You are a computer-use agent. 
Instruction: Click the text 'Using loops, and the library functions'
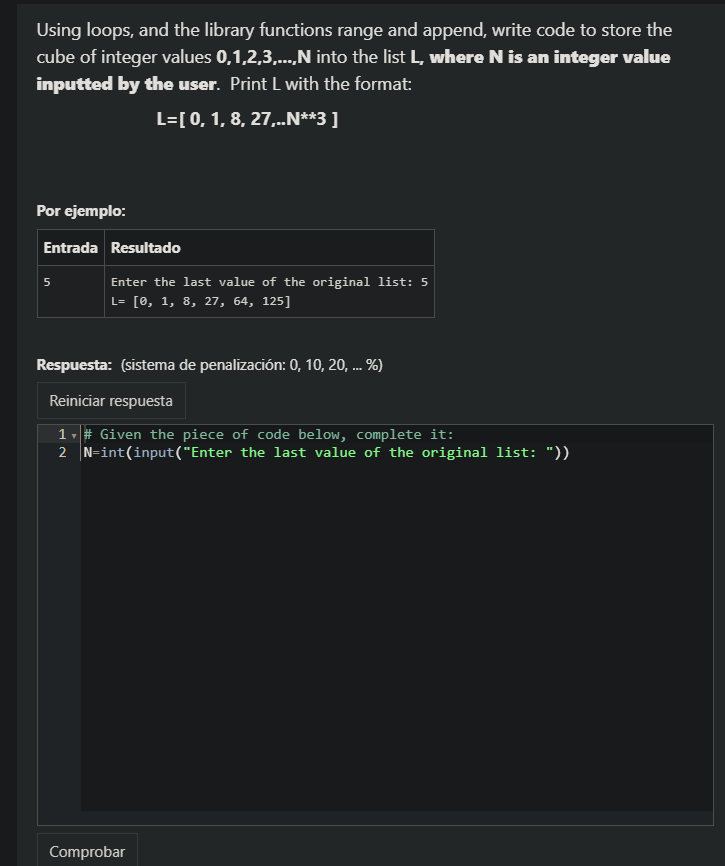[184, 30]
